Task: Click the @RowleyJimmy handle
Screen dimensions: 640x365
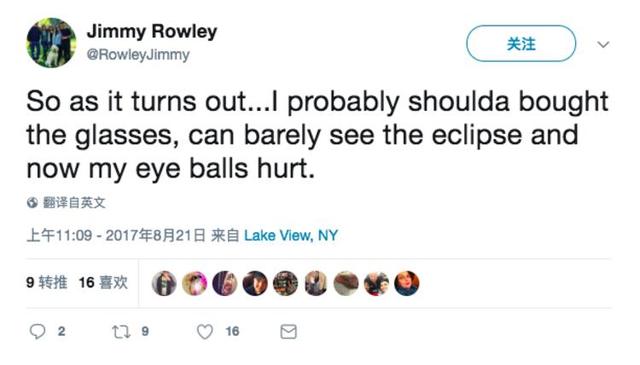Action: [138, 55]
